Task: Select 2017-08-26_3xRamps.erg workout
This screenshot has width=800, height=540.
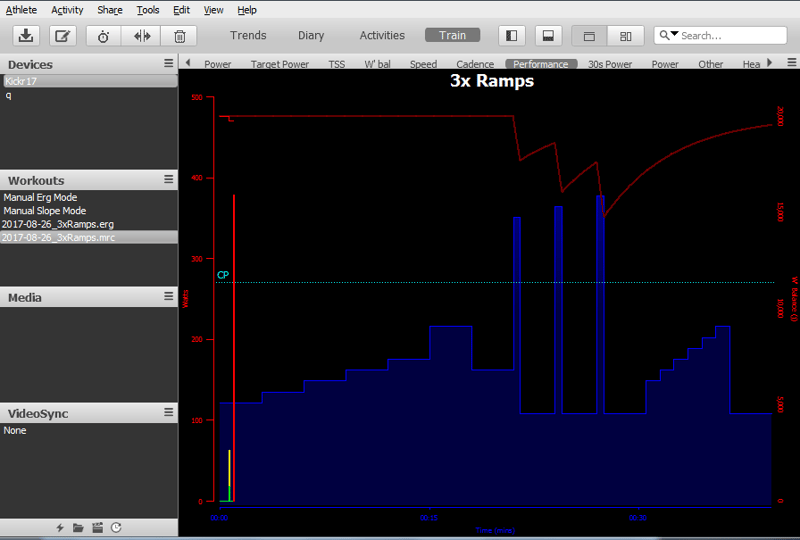Action: [58, 224]
